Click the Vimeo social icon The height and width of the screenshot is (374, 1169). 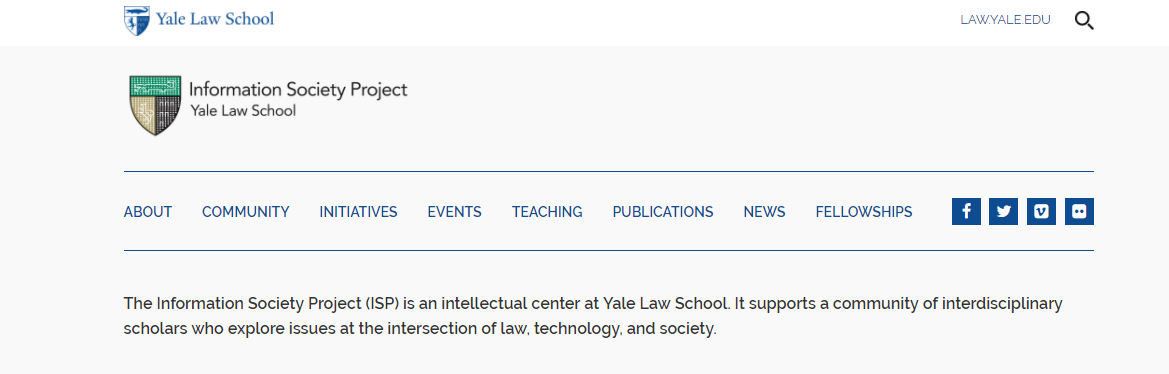click(x=1042, y=212)
